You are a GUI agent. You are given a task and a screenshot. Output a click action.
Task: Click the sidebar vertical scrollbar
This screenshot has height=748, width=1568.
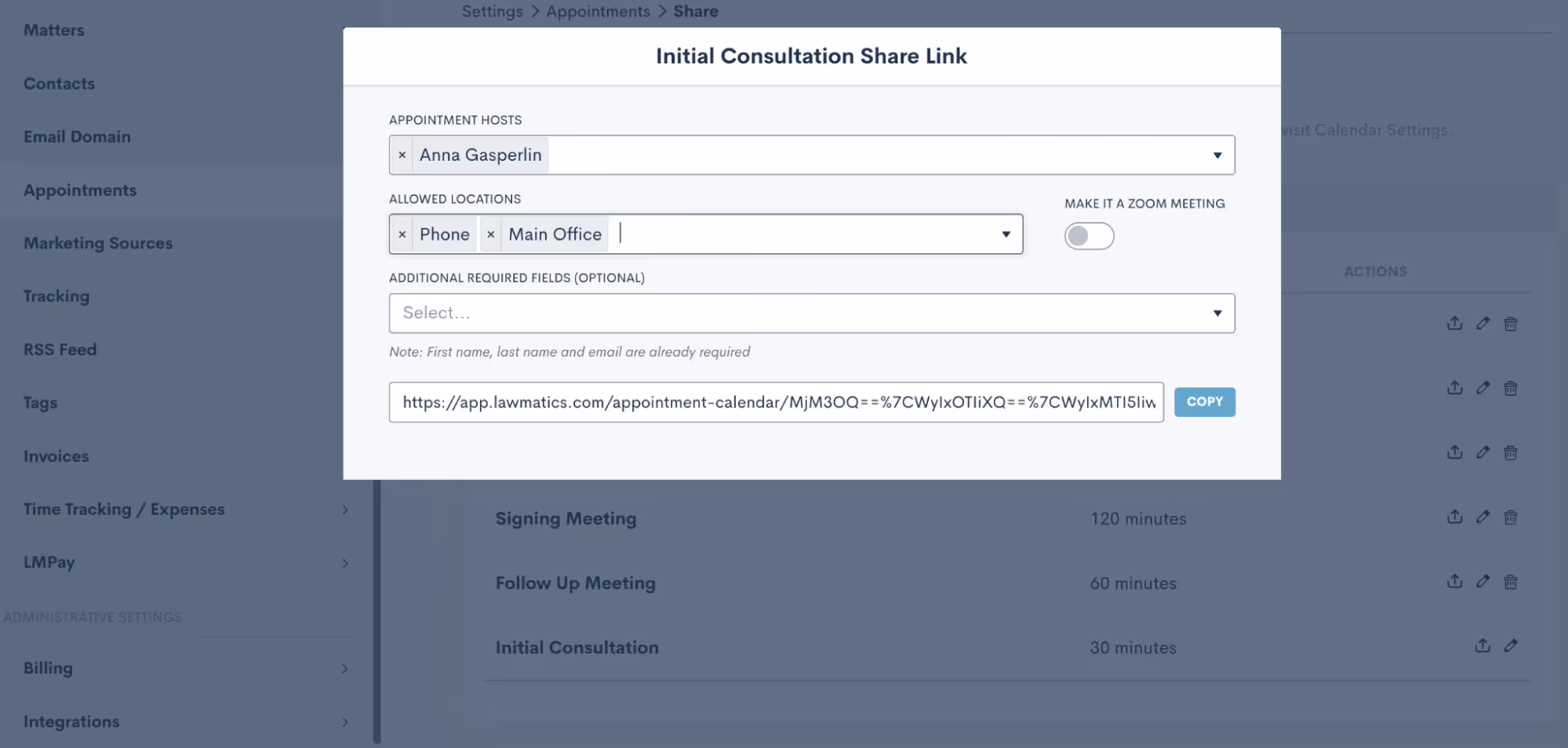pyautogui.click(x=377, y=612)
